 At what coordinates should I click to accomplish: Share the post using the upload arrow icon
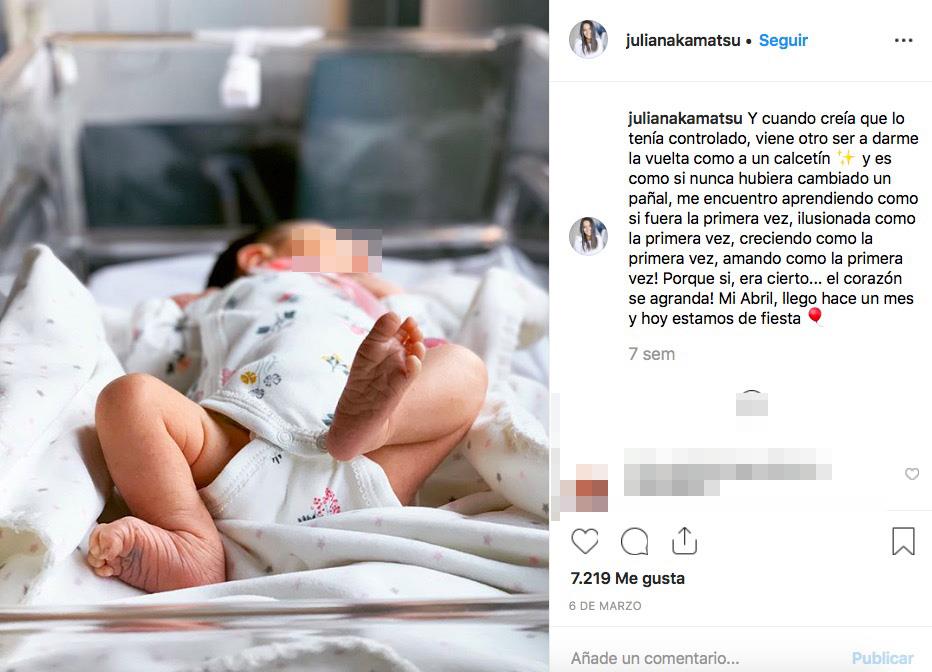tap(684, 541)
